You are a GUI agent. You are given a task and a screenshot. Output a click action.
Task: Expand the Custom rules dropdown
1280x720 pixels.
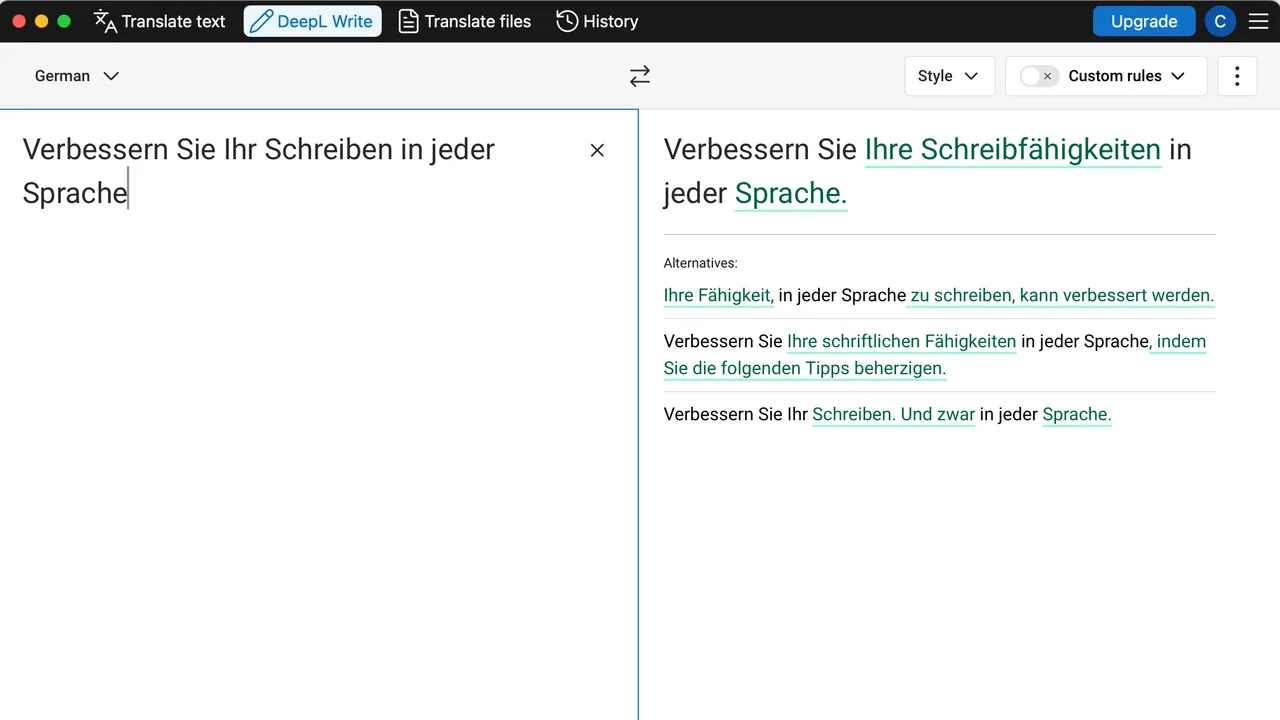[1127, 76]
